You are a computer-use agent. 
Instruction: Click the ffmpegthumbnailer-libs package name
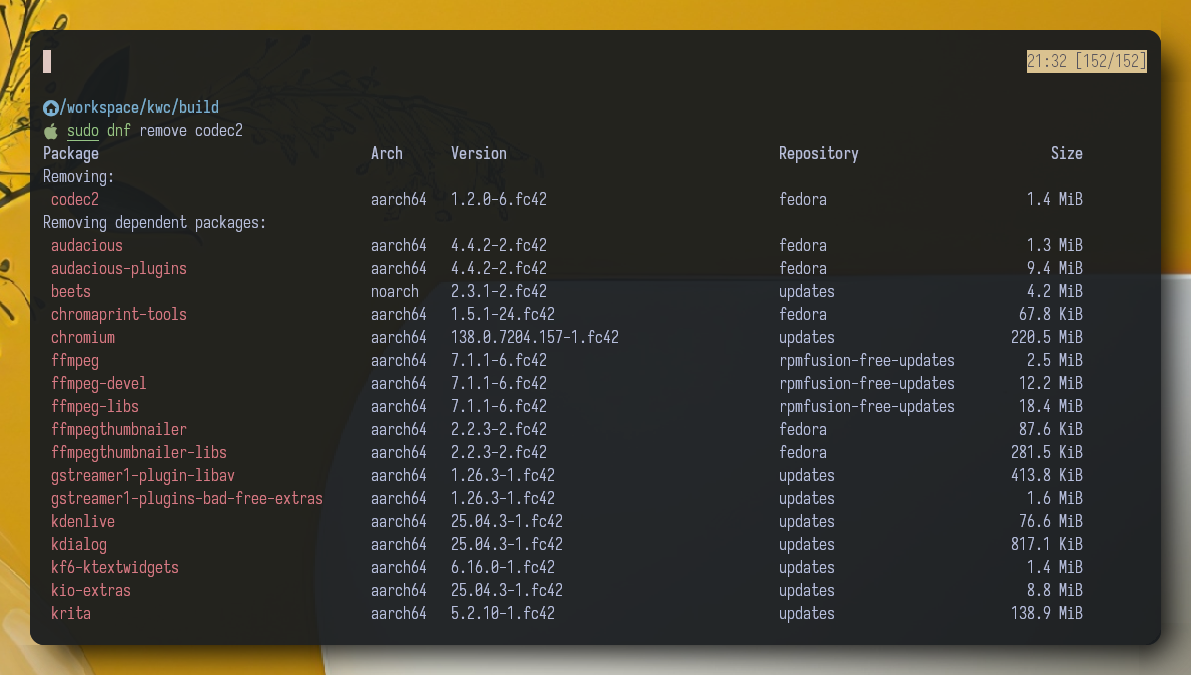tap(139, 453)
